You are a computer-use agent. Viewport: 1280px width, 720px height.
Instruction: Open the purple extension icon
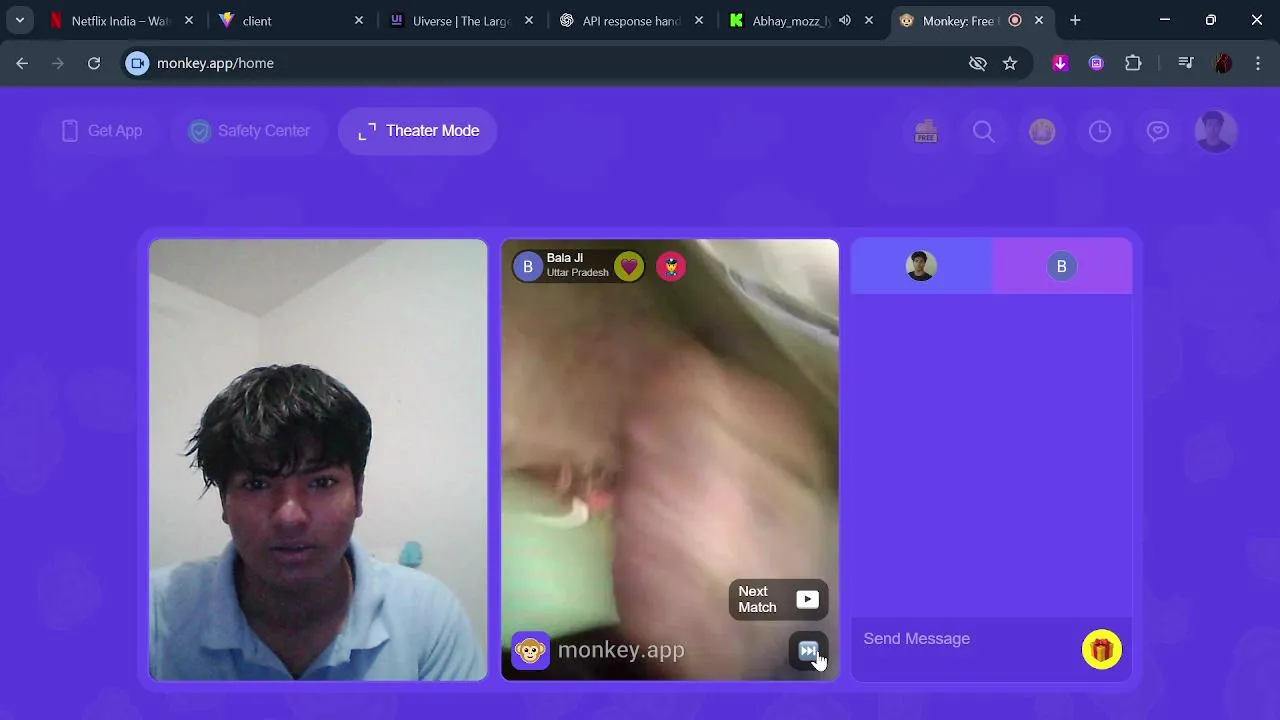[x=1097, y=63]
